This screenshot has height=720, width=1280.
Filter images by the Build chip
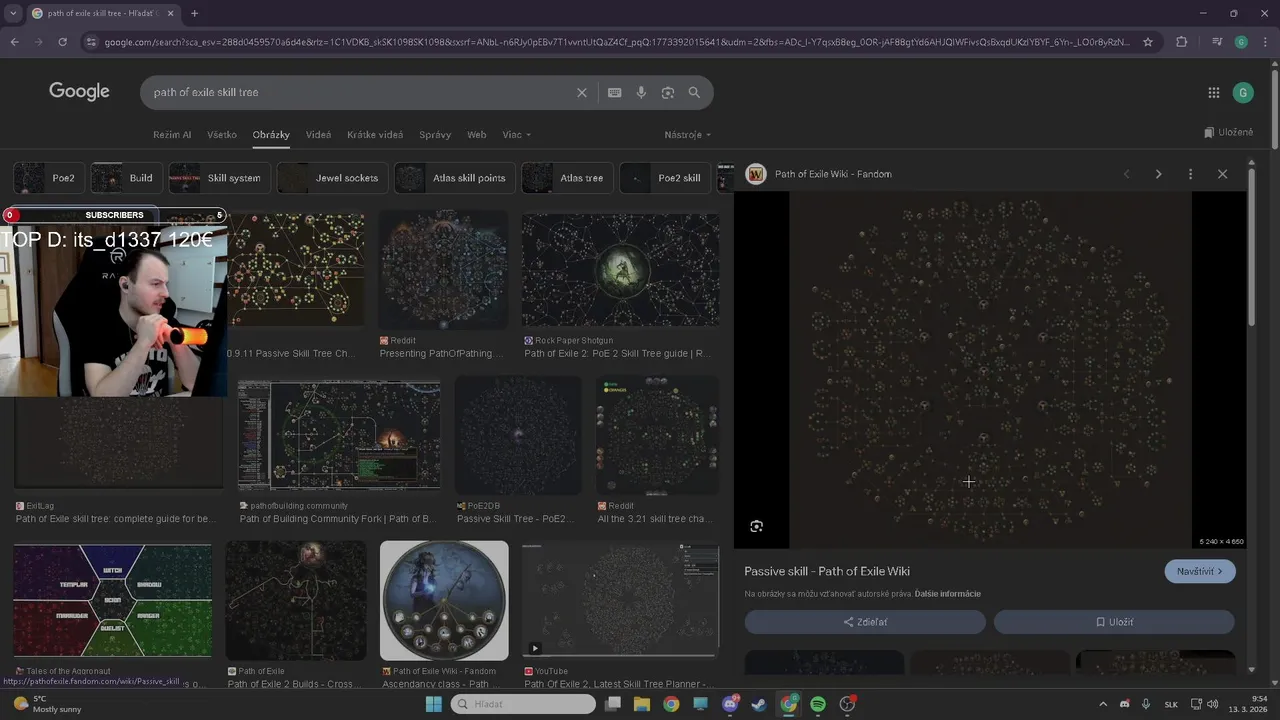127,178
